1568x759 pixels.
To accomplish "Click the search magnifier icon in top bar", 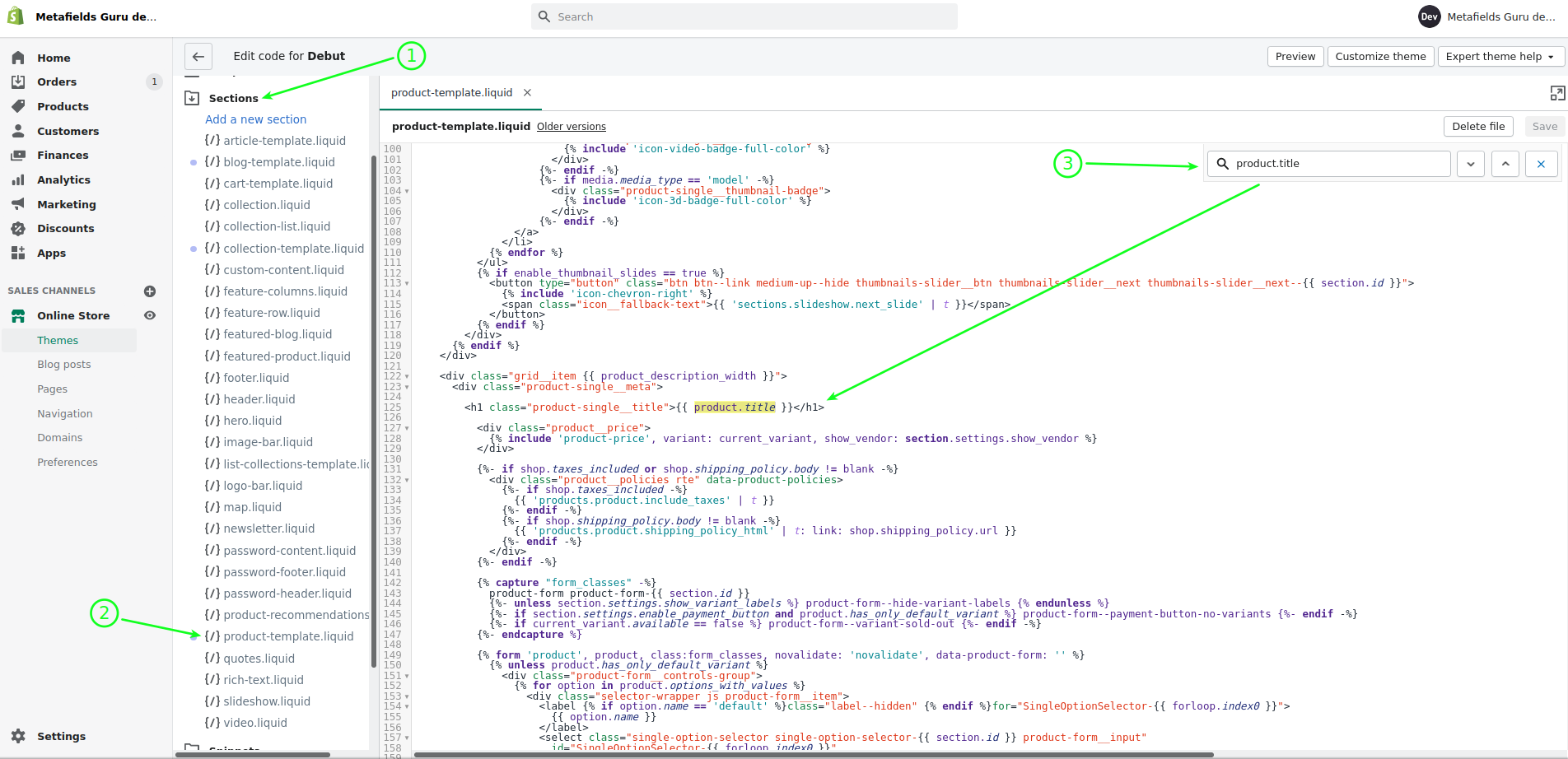I will tap(544, 16).
